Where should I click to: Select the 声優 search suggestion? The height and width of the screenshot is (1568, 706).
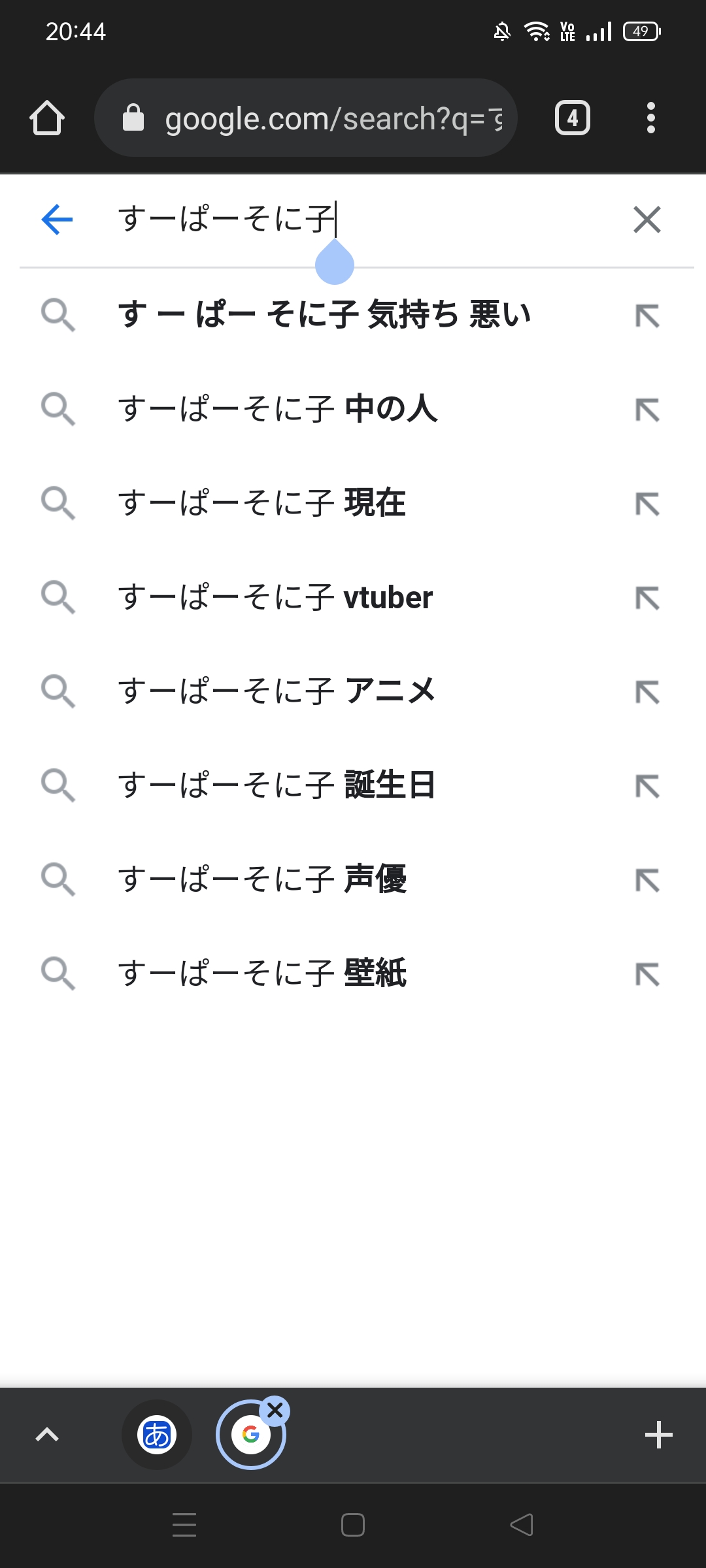pyautogui.click(x=261, y=879)
